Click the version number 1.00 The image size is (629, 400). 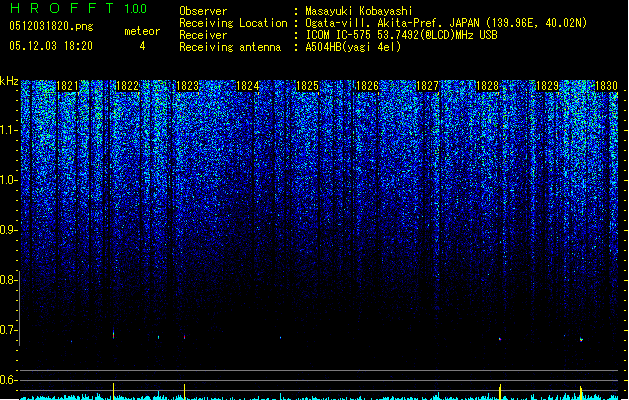[x=136, y=8]
